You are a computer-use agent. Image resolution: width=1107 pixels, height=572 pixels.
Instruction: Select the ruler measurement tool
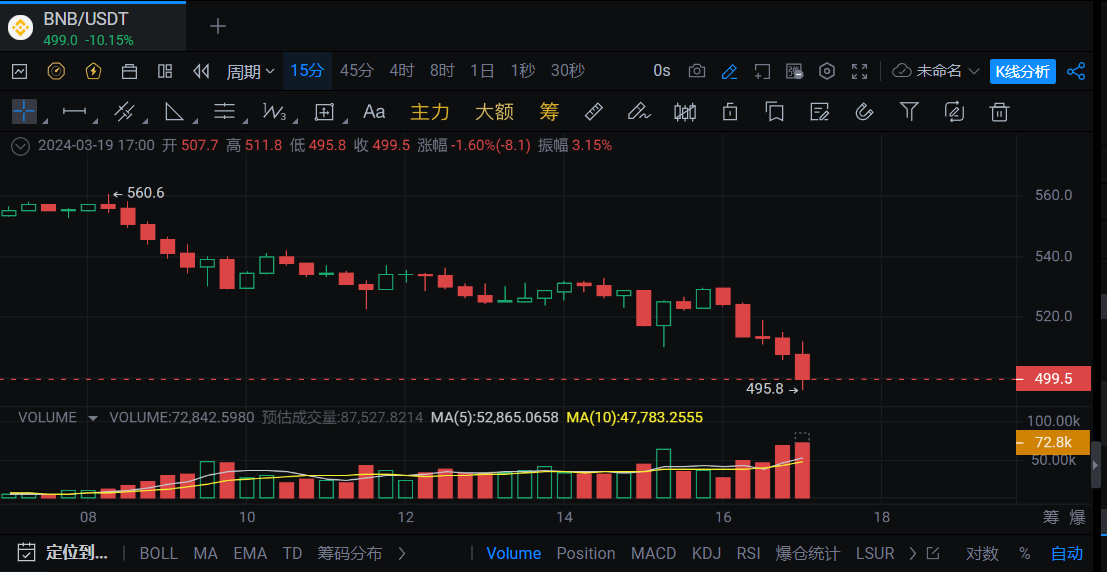pos(593,111)
